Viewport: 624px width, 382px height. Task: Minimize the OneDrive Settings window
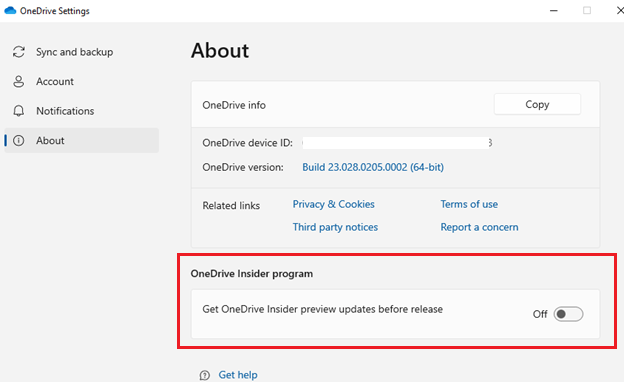coord(554,11)
